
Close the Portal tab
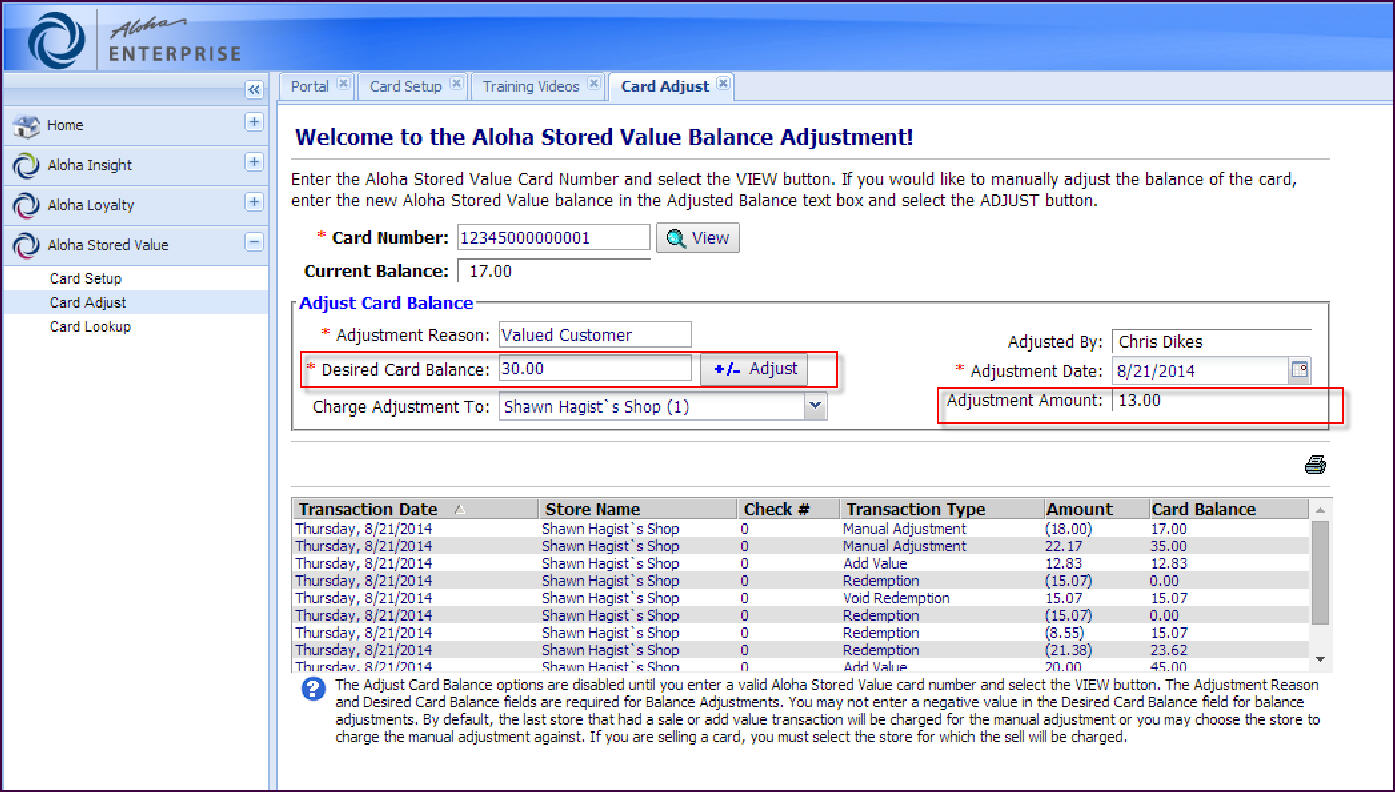(x=343, y=84)
